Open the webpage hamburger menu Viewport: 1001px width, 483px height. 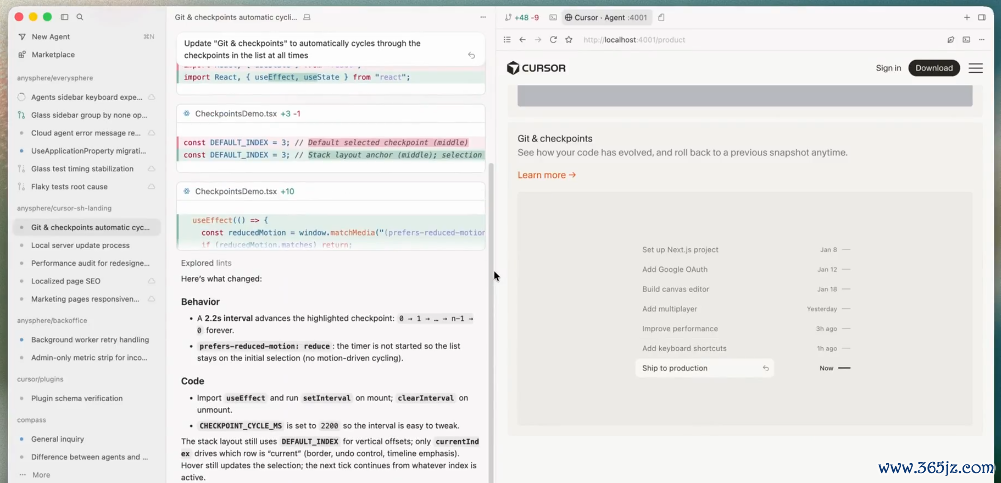click(975, 68)
